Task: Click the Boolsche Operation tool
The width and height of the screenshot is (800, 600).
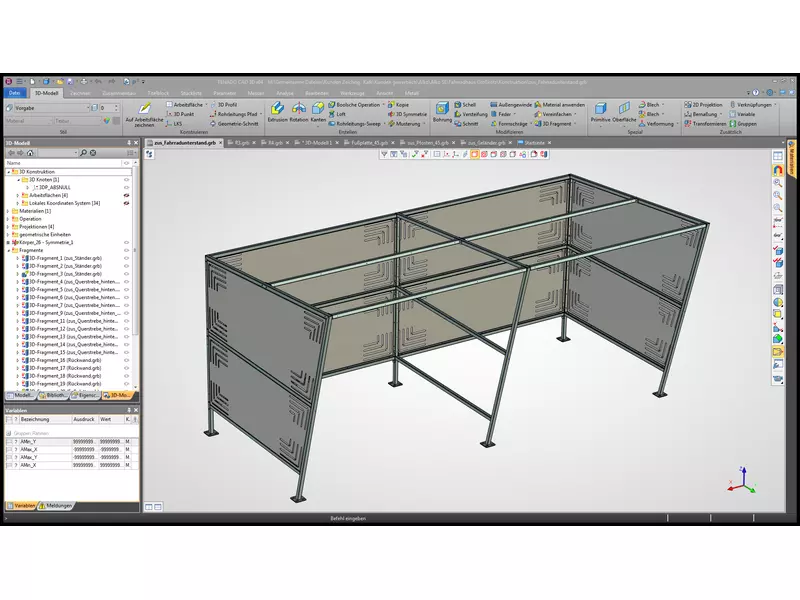Action: point(357,104)
